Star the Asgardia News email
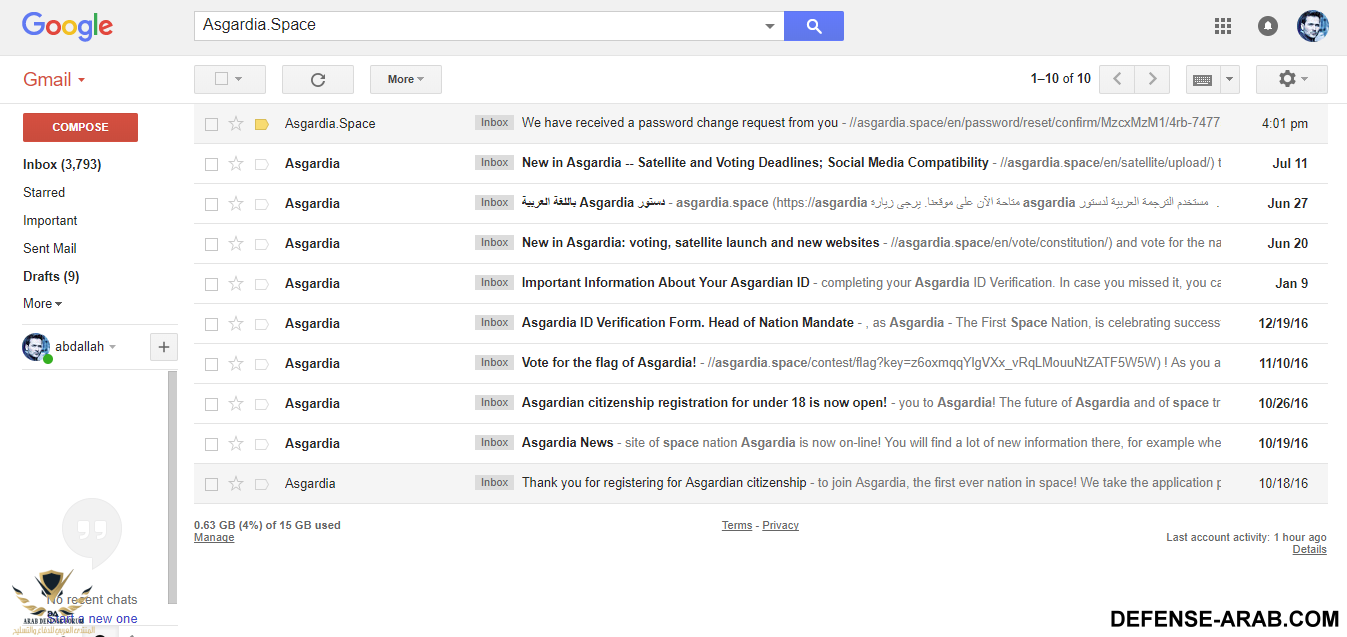 click(x=236, y=444)
